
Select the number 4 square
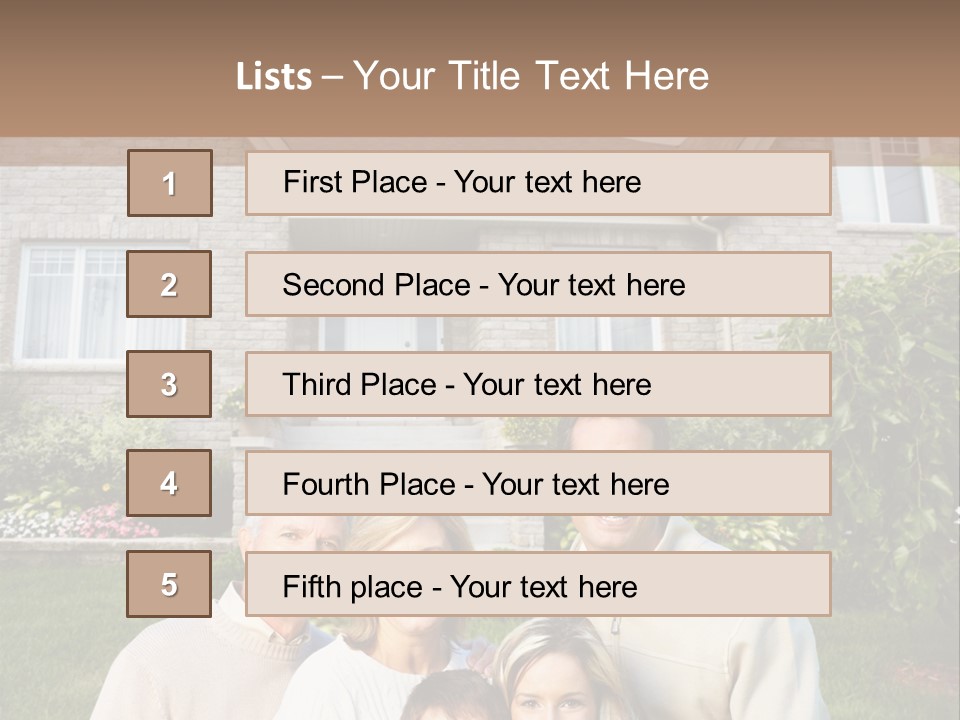[169, 483]
